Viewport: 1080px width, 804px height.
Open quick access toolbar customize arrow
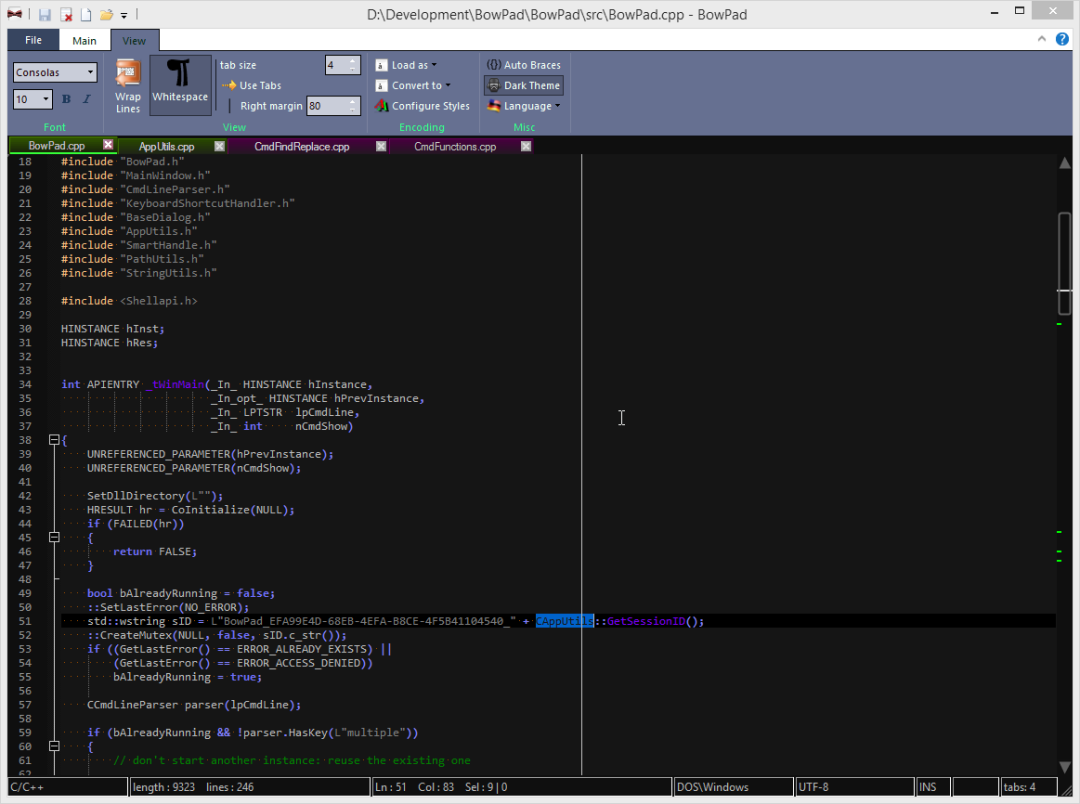point(124,15)
